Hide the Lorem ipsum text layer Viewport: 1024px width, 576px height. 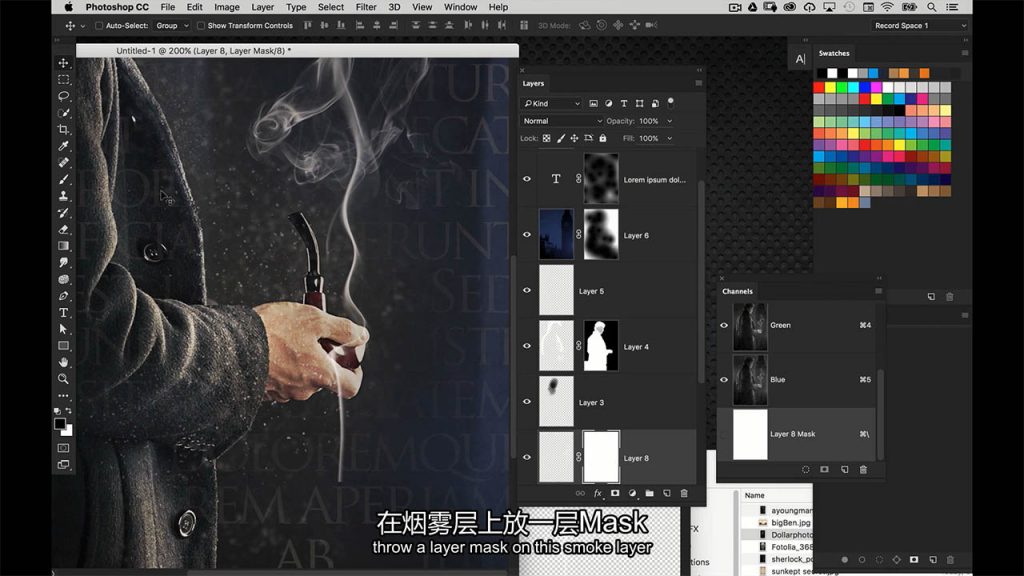click(527, 179)
